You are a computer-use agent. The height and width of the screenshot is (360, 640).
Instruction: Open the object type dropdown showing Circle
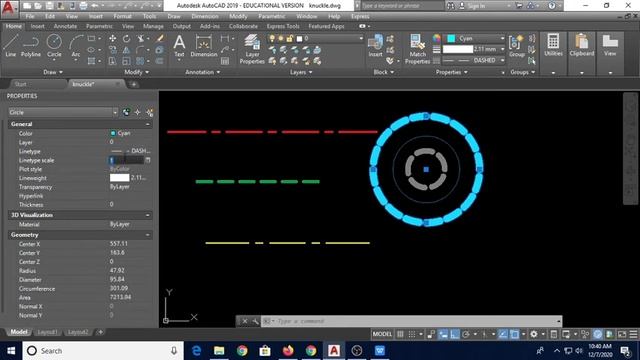(x=63, y=112)
